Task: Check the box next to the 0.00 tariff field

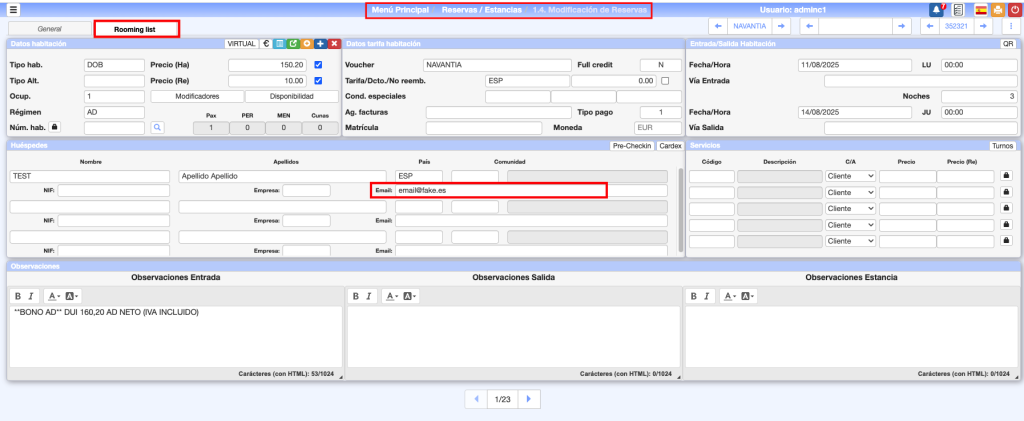Action: (665, 81)
